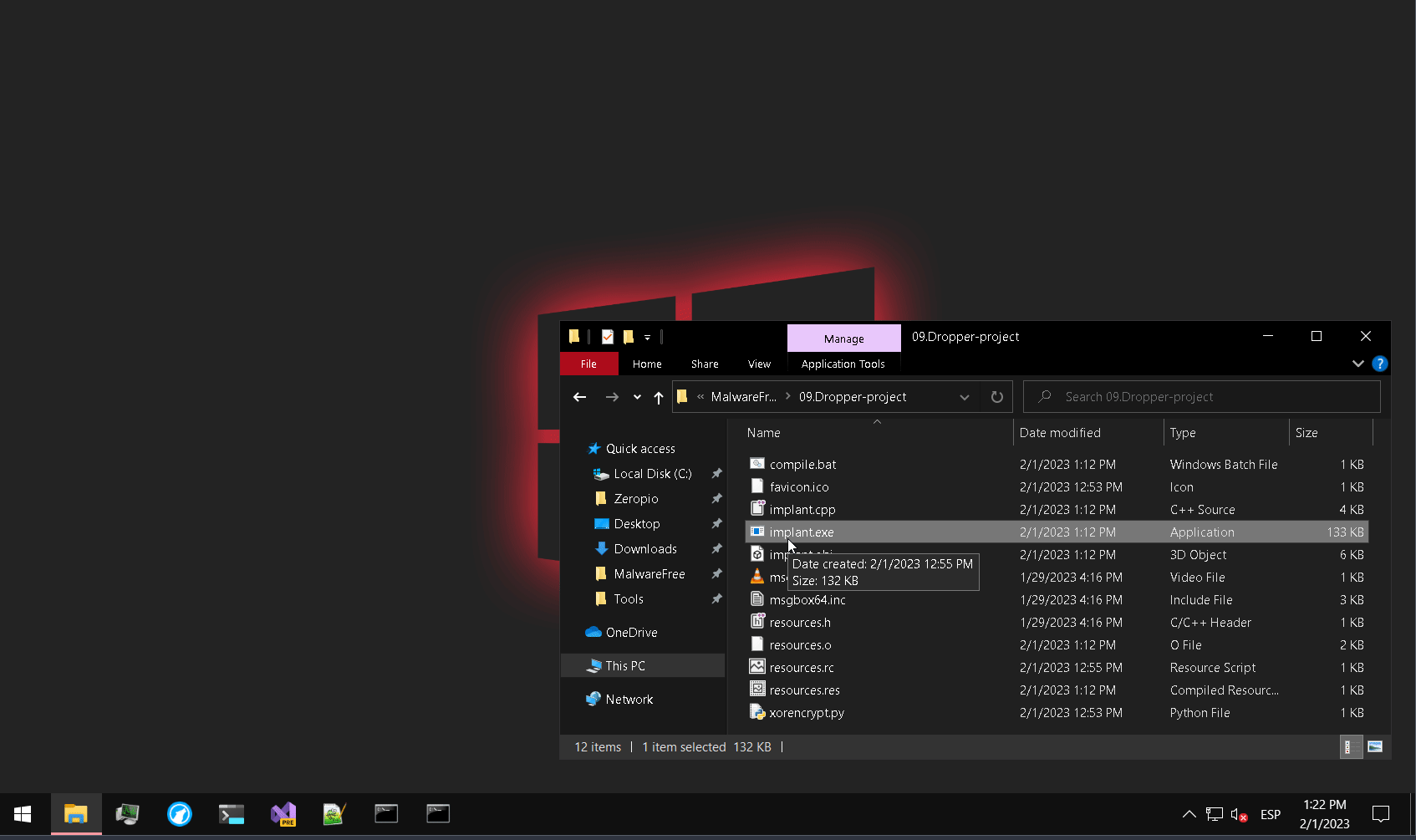
Task: Show hidden system tray icons
Action: [x=1189, y=814]
